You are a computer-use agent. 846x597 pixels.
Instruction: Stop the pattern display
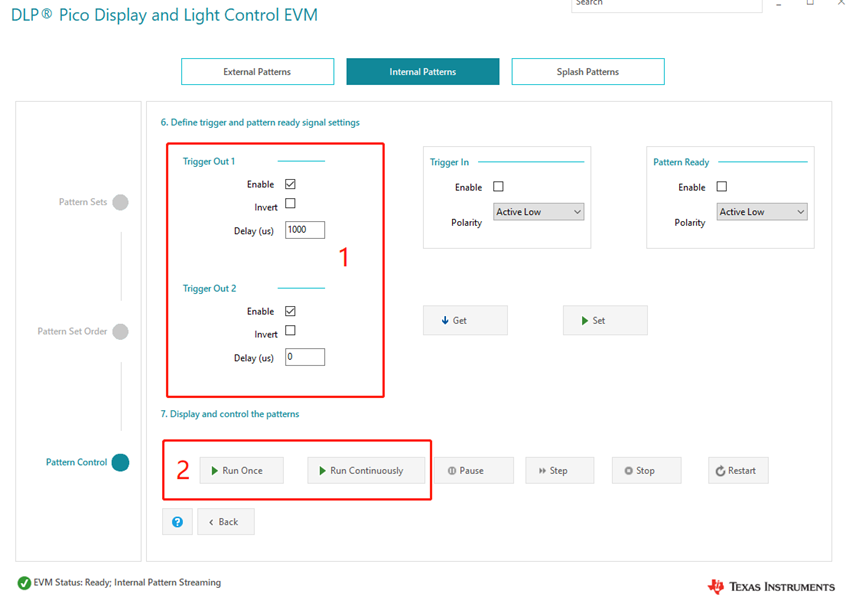646,470
